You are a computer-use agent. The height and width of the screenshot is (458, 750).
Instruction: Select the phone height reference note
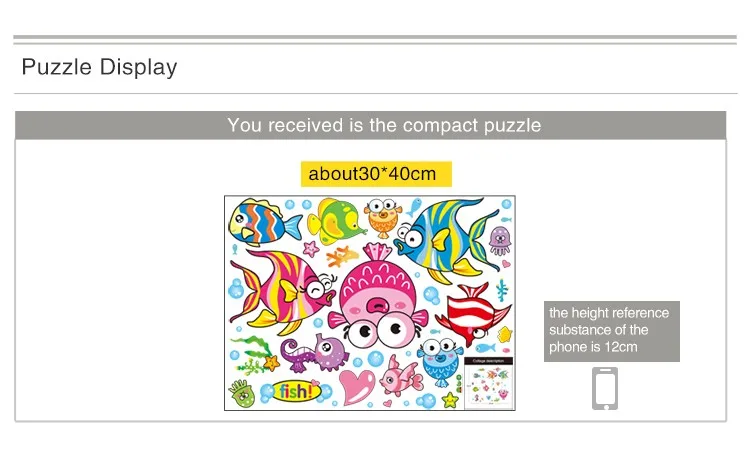(611, 331)
